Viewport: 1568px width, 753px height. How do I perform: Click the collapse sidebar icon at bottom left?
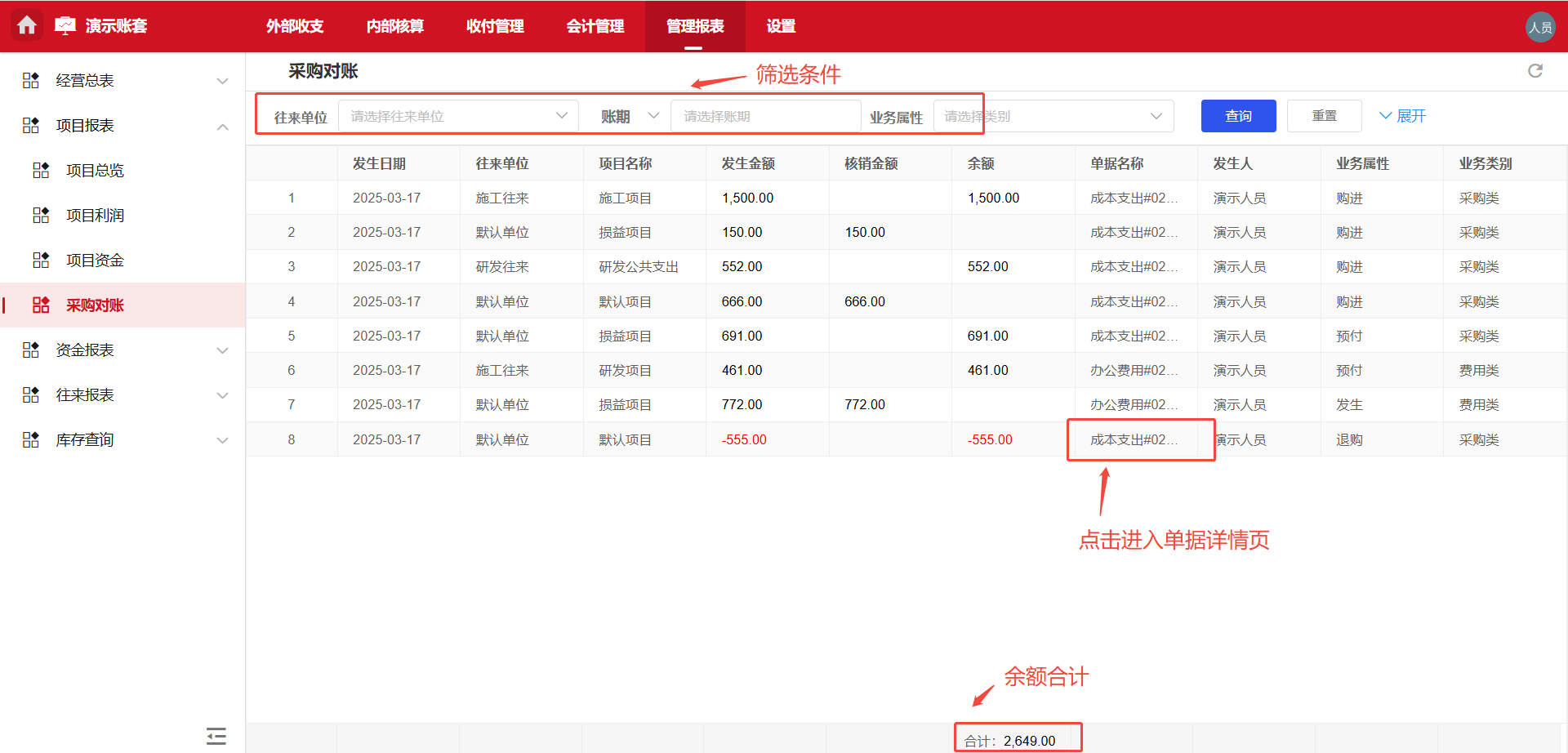coord(216,736)
